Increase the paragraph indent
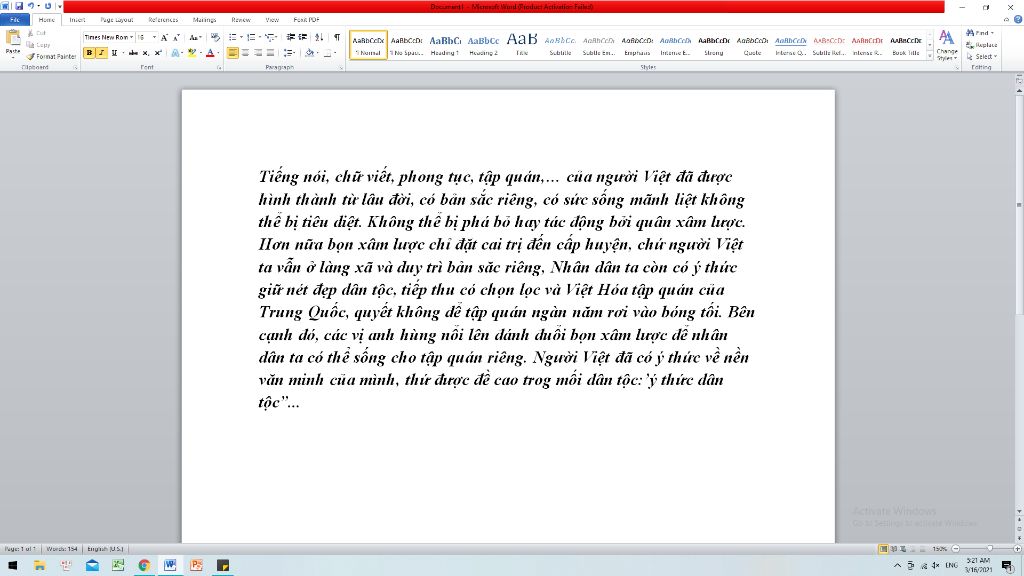The width and height of the screenshot is (1024, 576). (x=302, y=37)
